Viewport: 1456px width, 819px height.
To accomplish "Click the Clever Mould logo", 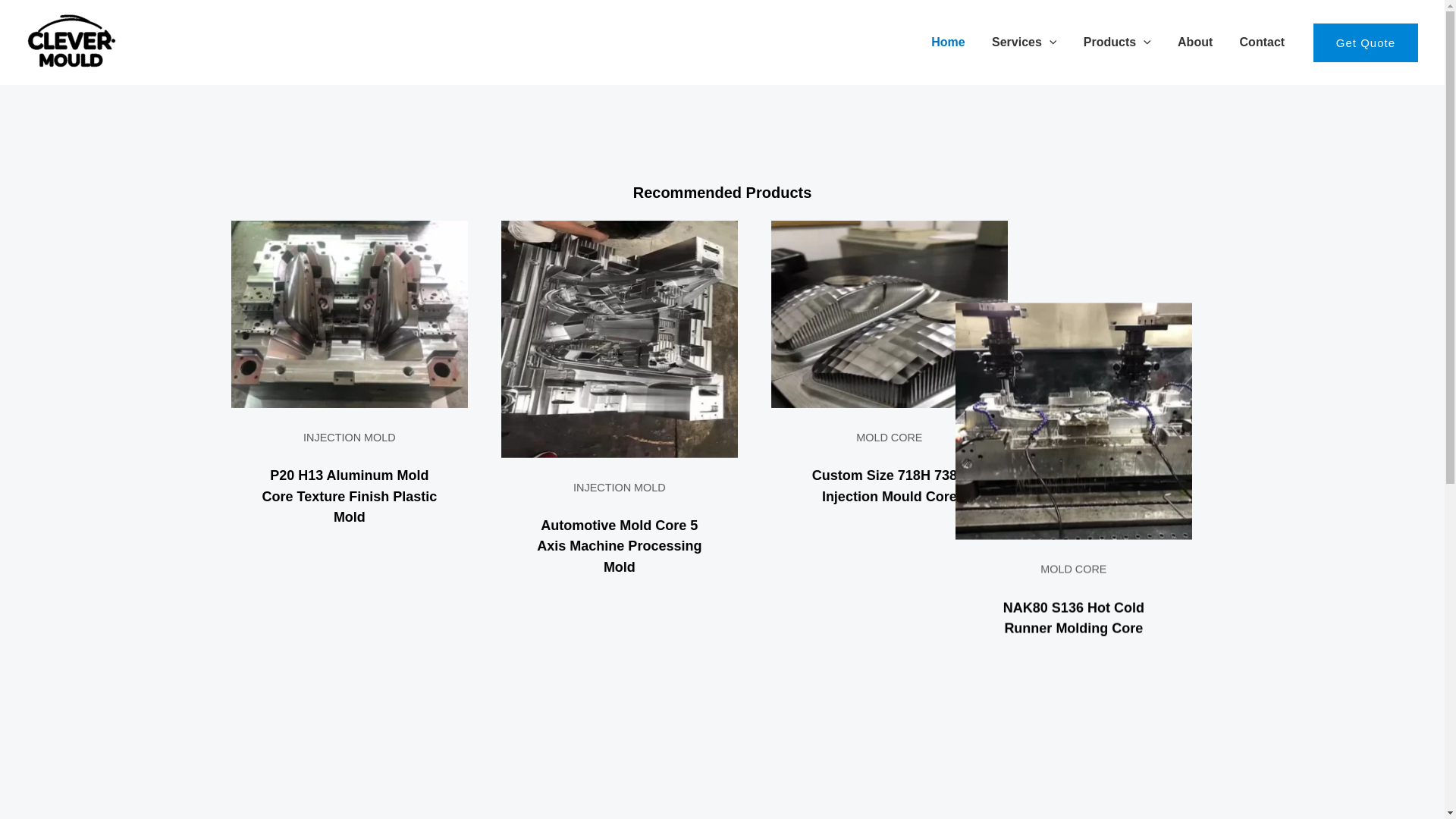I will tap(71, 42).
